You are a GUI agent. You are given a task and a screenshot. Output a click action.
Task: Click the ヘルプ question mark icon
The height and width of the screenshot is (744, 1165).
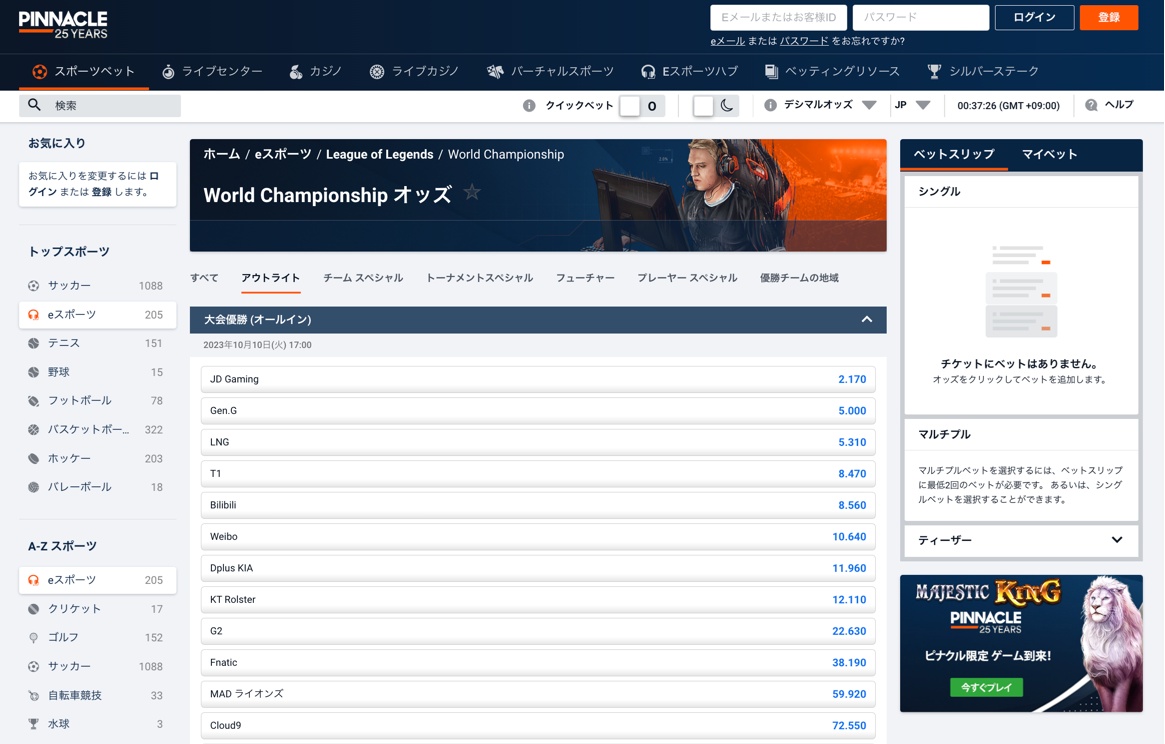[1091, 106]
